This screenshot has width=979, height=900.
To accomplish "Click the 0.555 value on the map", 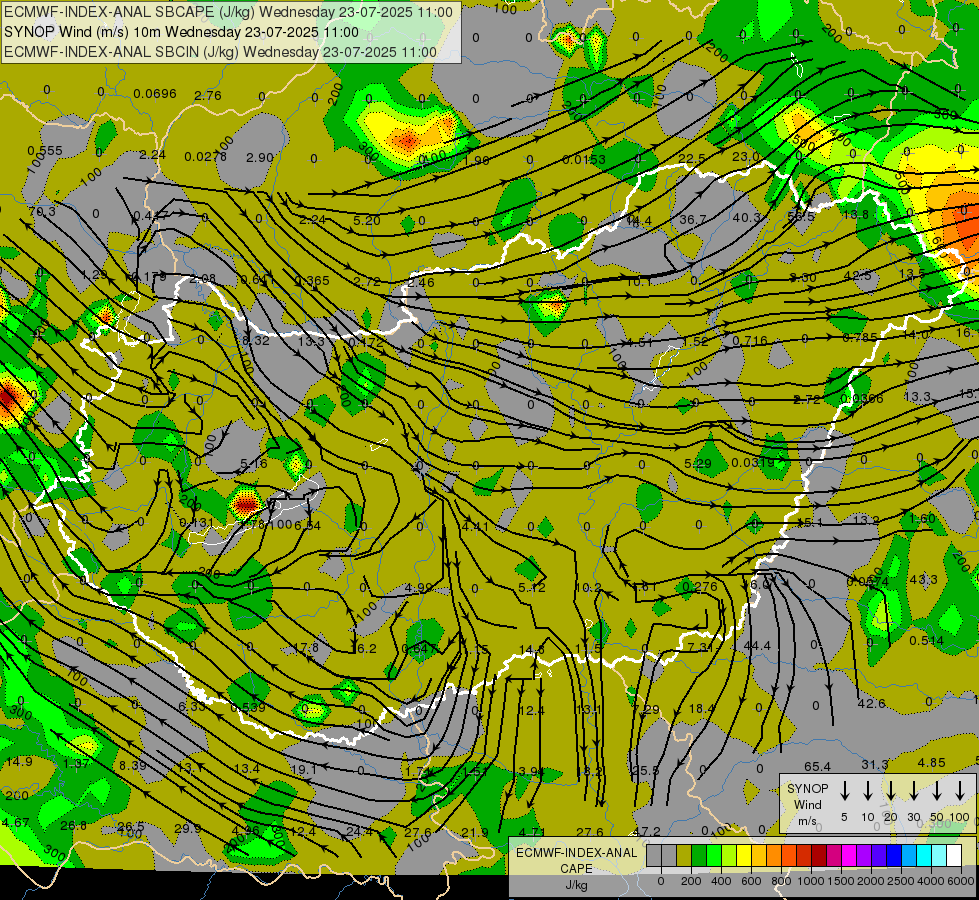I will 45,151.
